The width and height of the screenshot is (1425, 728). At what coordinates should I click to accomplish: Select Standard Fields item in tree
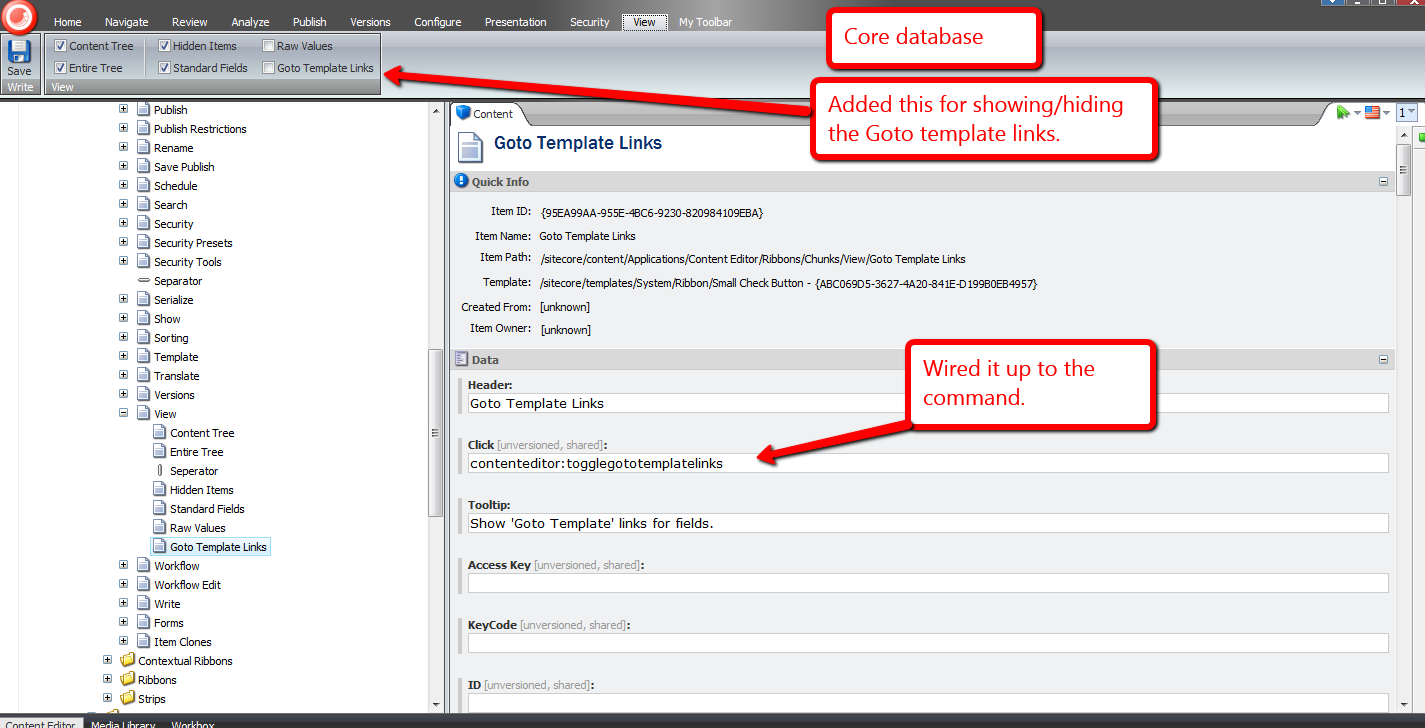206,509
